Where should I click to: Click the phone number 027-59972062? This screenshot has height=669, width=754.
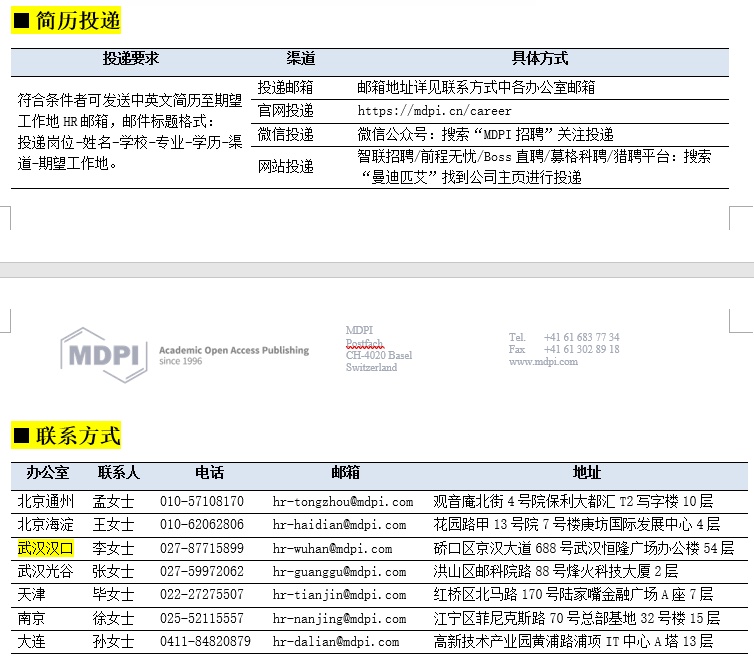(202, 571)
